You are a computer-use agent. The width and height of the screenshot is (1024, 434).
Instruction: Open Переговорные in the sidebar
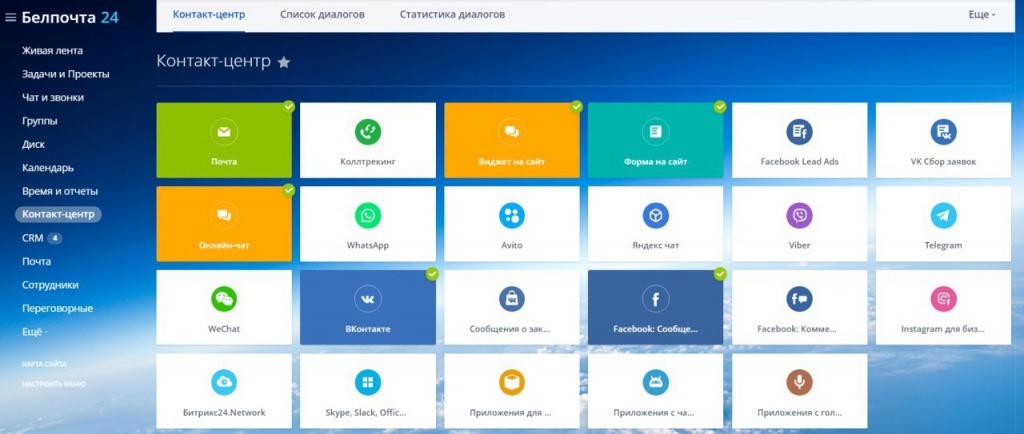pyautogui.click(x=57, y=308)
